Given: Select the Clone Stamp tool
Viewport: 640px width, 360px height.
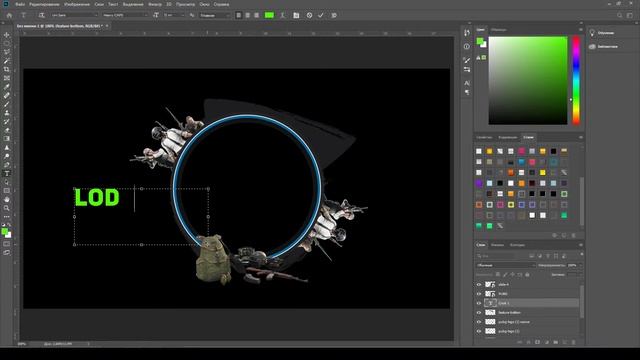Looking at the screenshot, I should [7, 113].
